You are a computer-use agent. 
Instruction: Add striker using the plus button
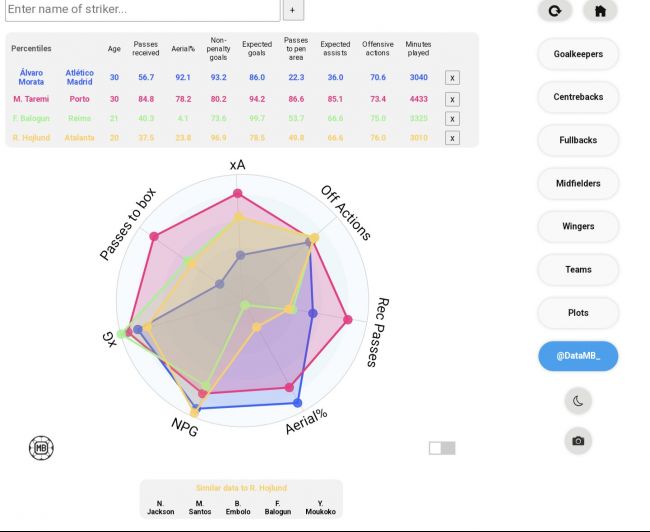(293, 10)
